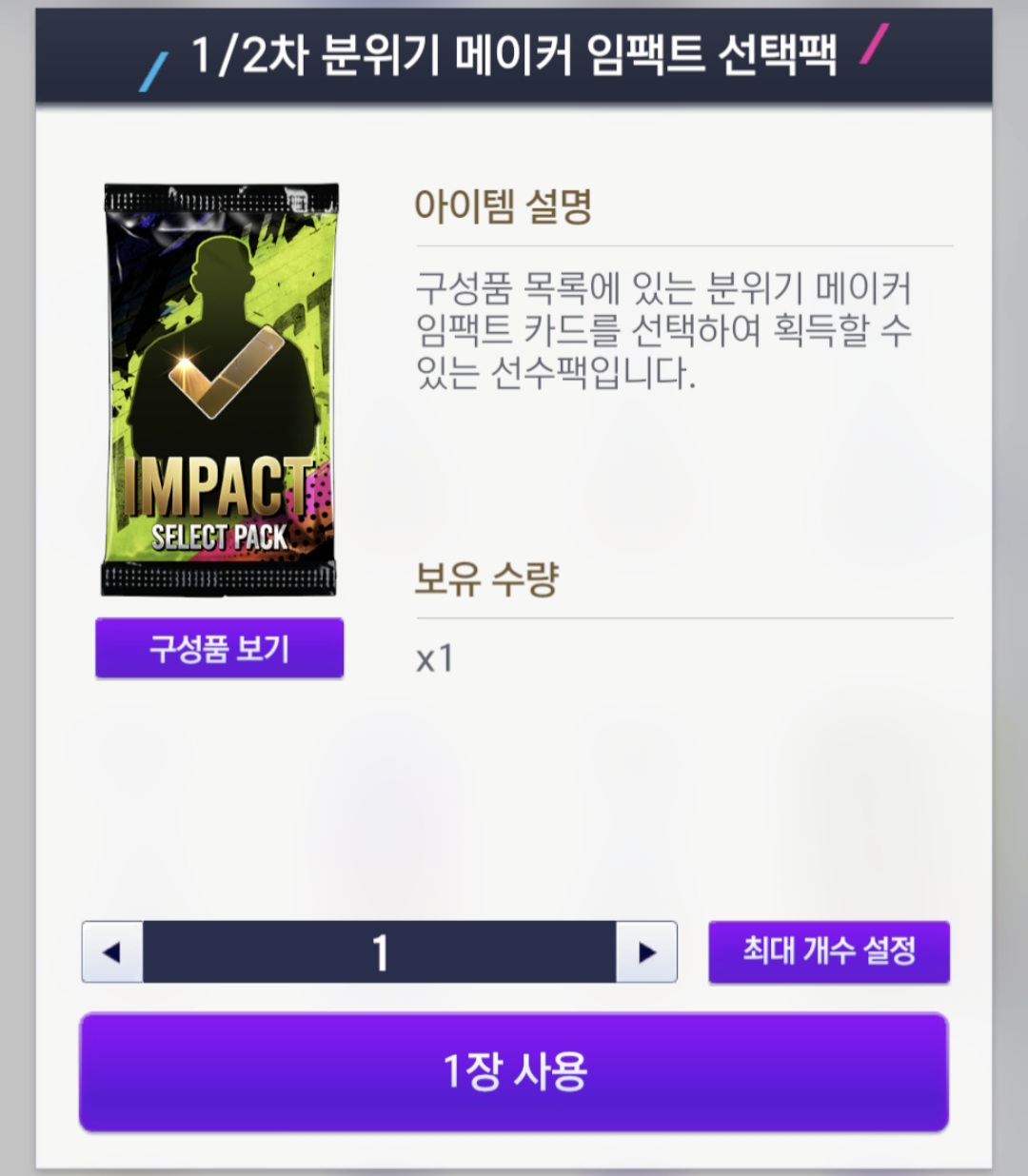1028x1176 pixels.
Task: Click the SELECT PACK label on pack
Action: point(219,537)
